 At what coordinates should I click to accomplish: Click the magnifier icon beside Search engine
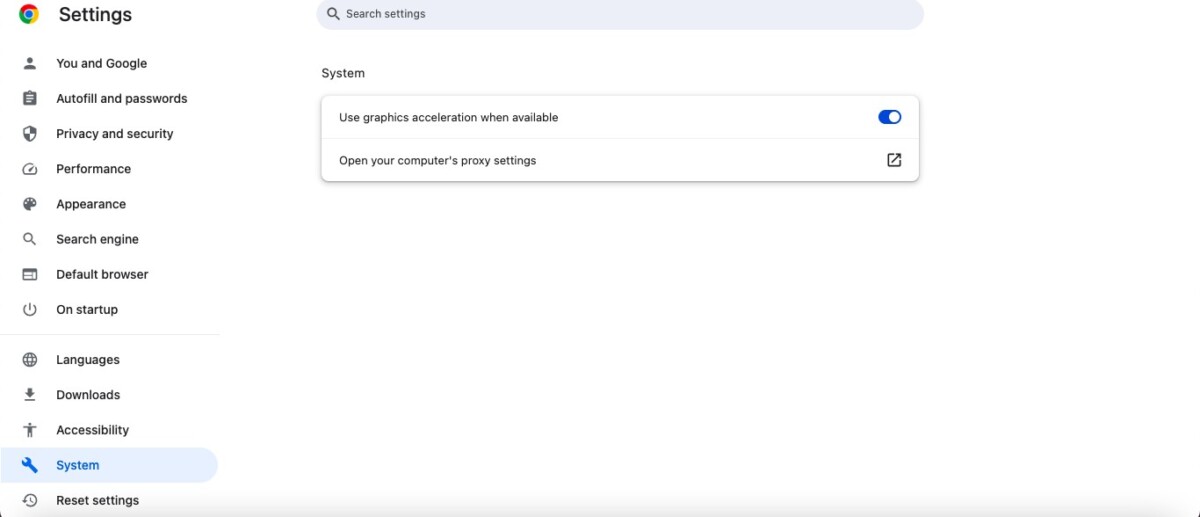30,239
